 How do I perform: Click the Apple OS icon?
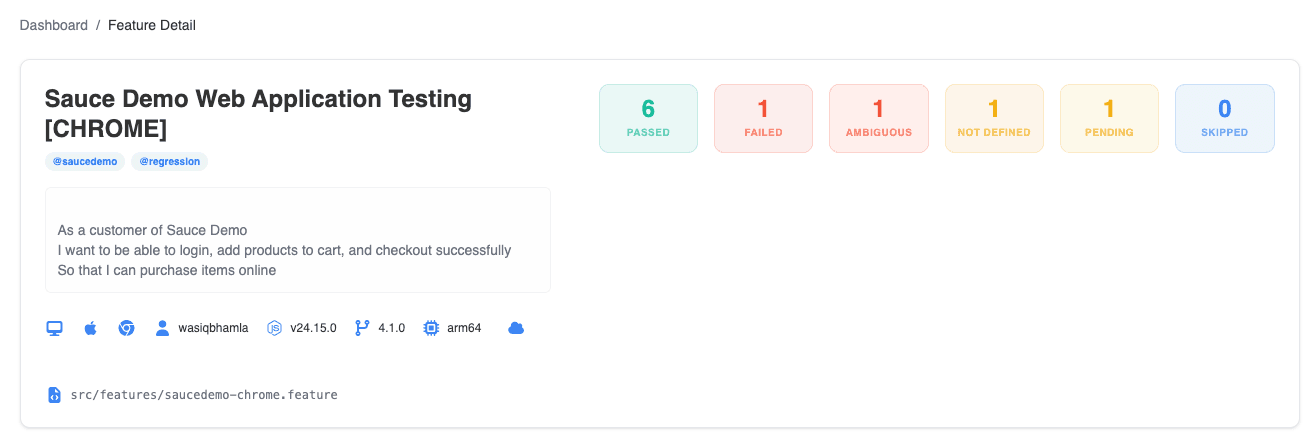[90, 328]
